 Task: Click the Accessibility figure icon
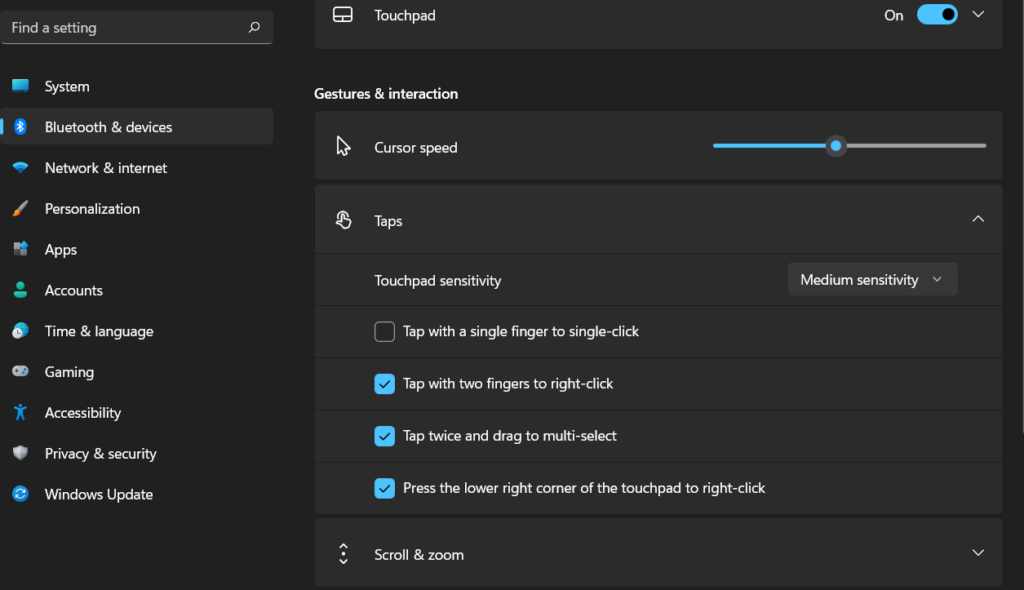(20, 412)
